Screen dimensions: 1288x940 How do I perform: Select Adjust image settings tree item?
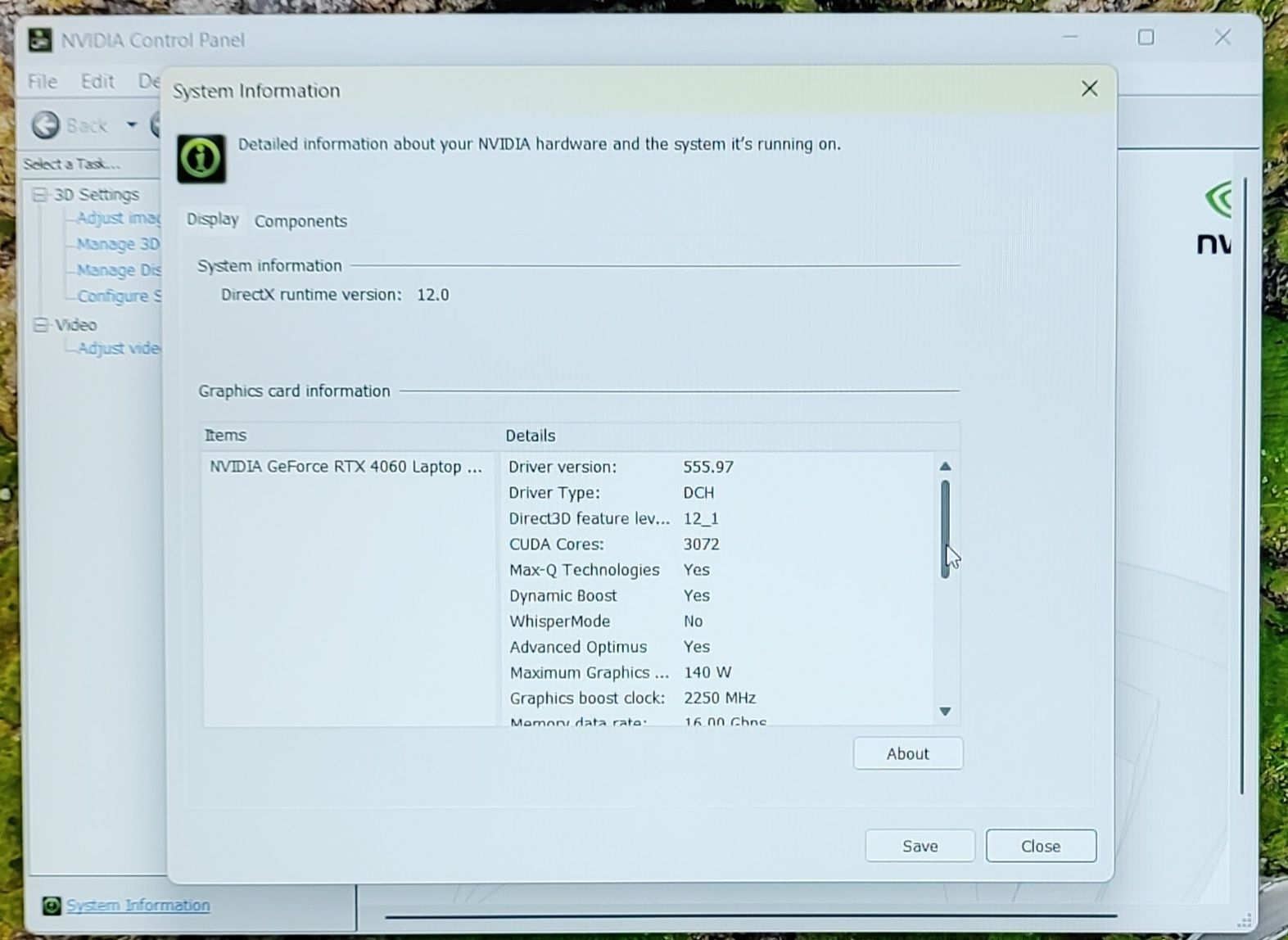pos(119,218)
